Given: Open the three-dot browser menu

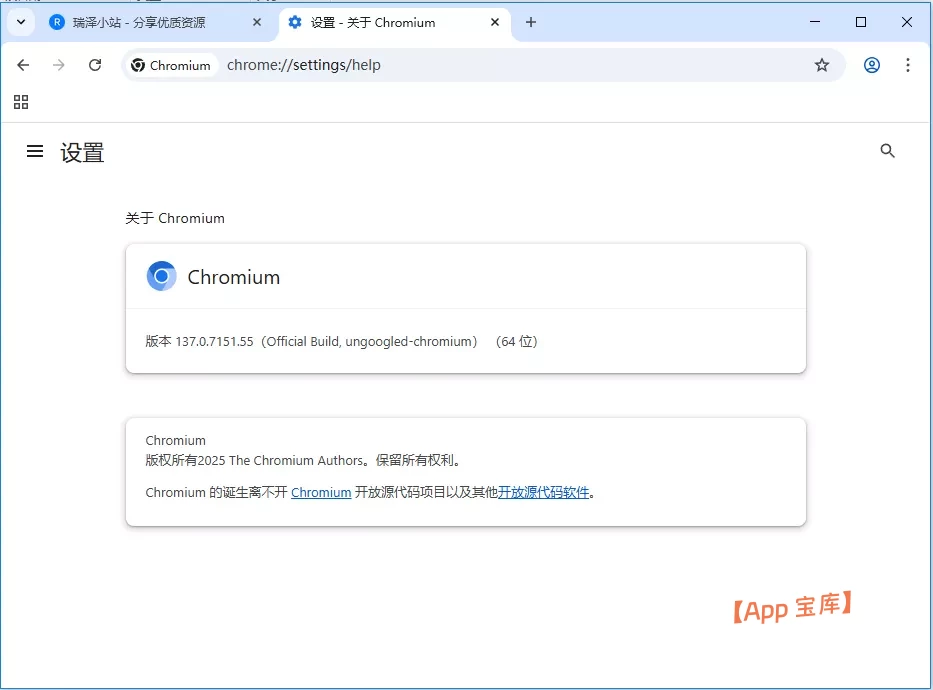Looking at the screenshot, I should coord(908,65).
